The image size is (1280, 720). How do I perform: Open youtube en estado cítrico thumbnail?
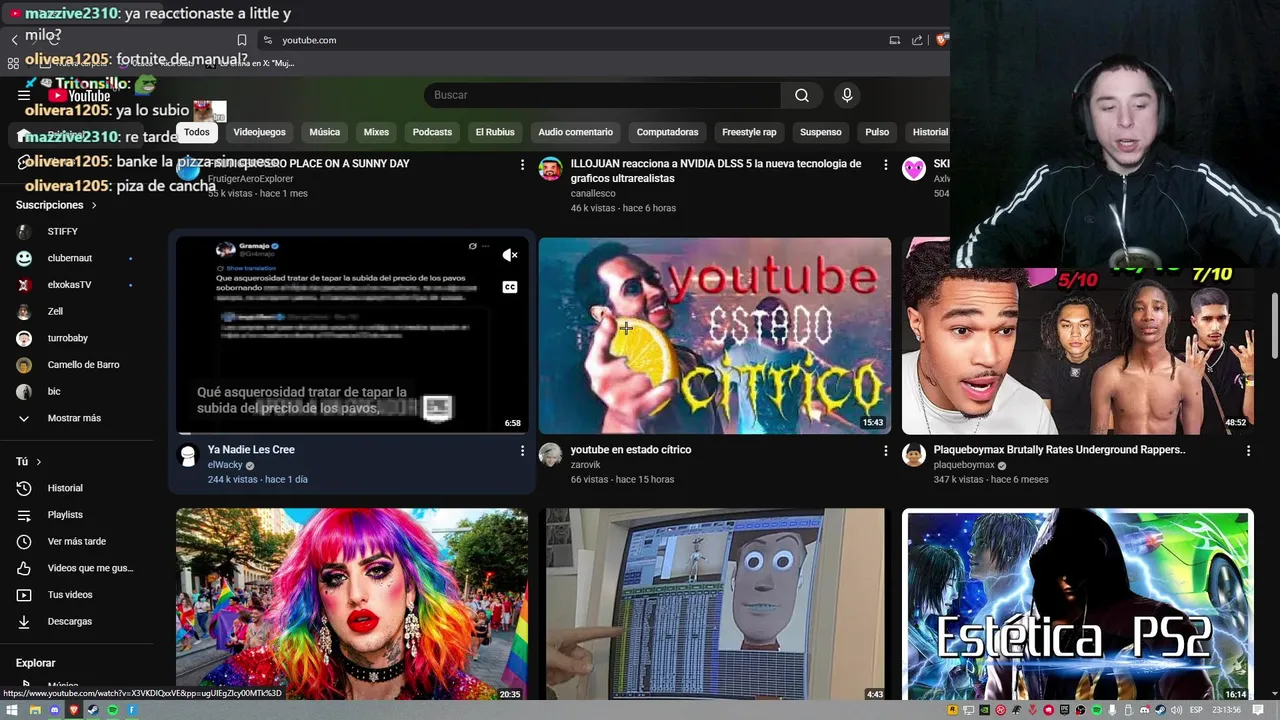(x=715, y=335)
